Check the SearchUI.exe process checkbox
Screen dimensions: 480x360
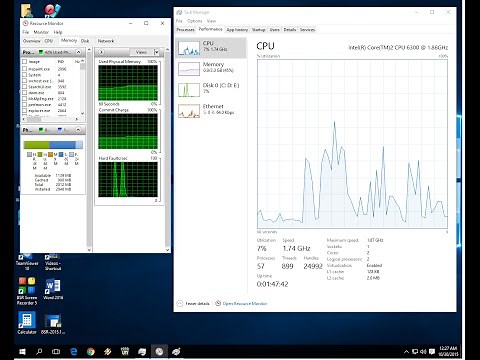[24, 87]
